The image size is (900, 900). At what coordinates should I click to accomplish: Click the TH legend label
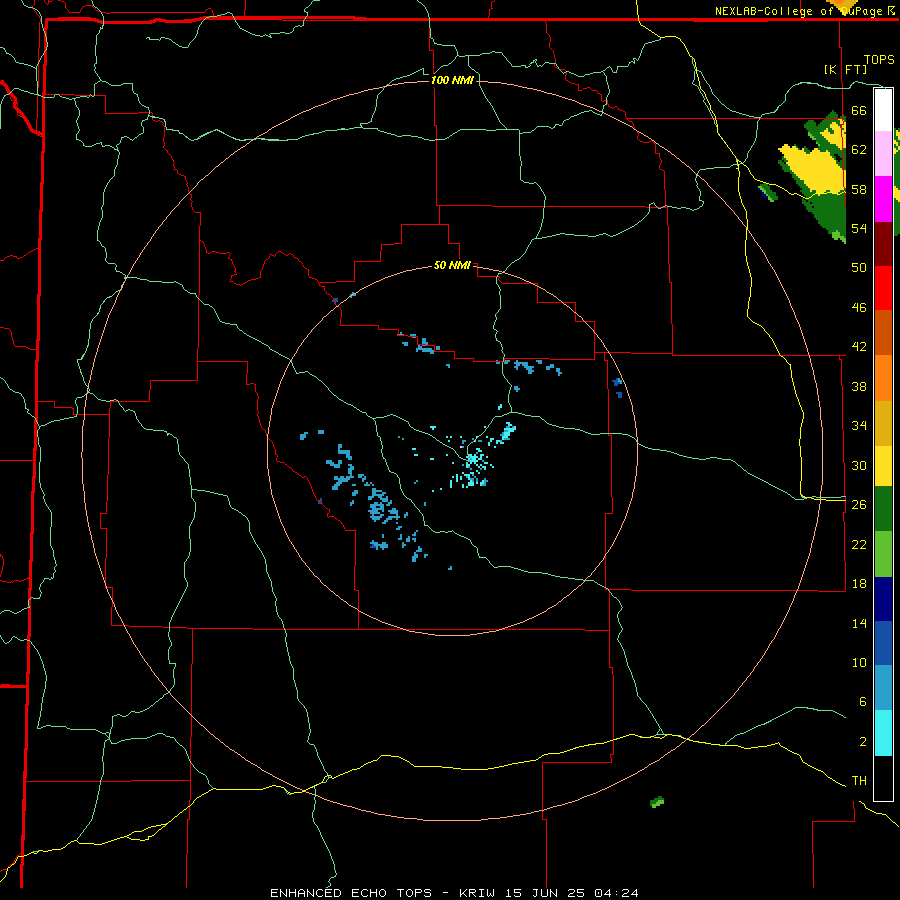tap(859, 781)
